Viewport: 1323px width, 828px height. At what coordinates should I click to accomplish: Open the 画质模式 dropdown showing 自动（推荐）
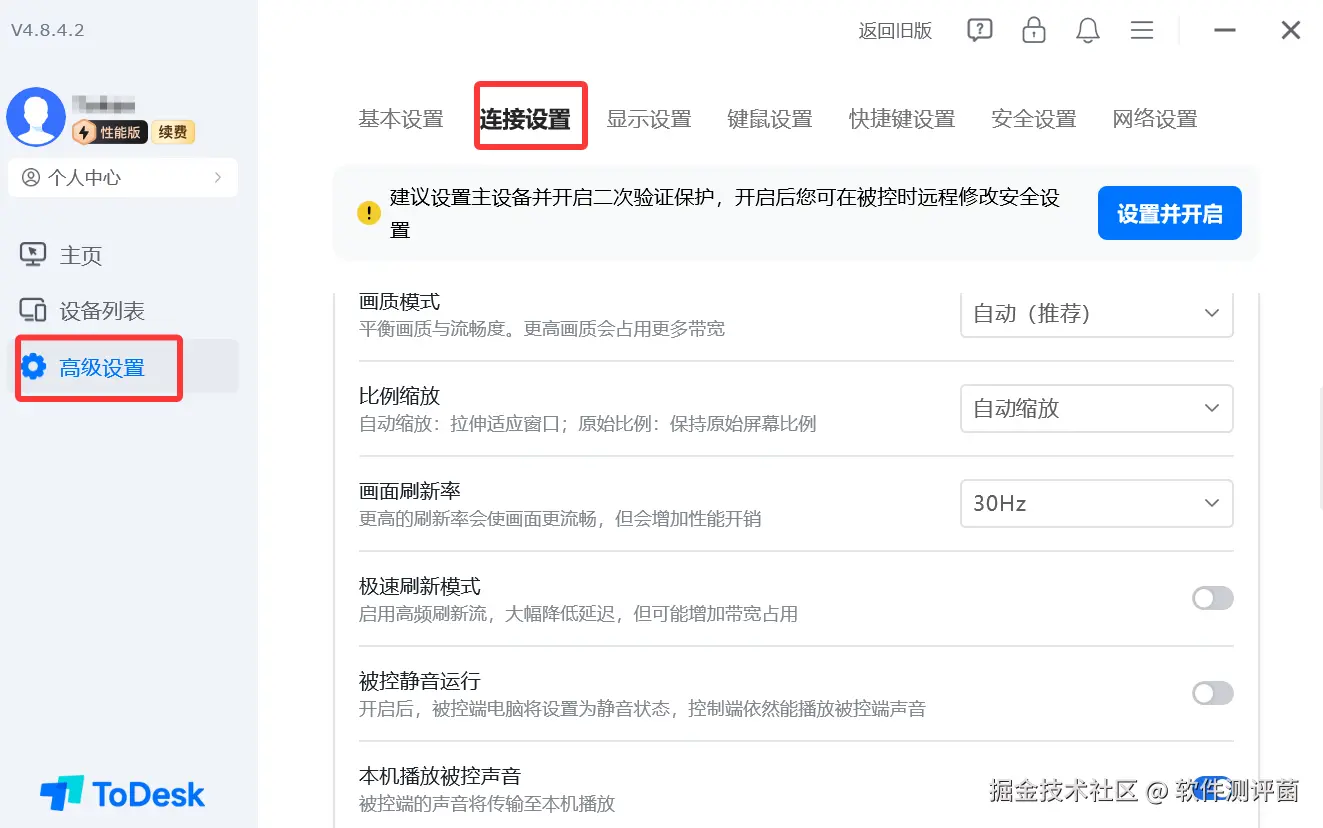click(x=1096, y=313)
